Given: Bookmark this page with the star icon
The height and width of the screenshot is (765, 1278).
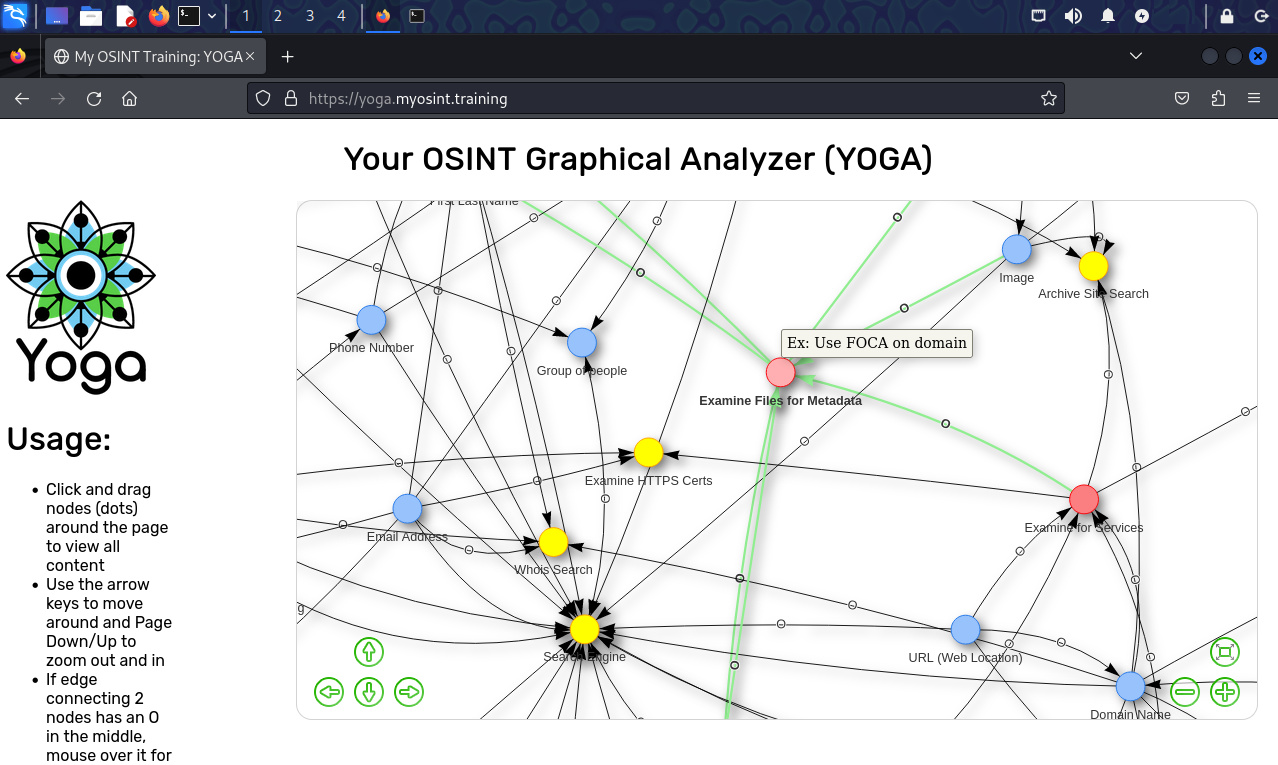Looking at the screenshot, I should [x=1048, y=99].
